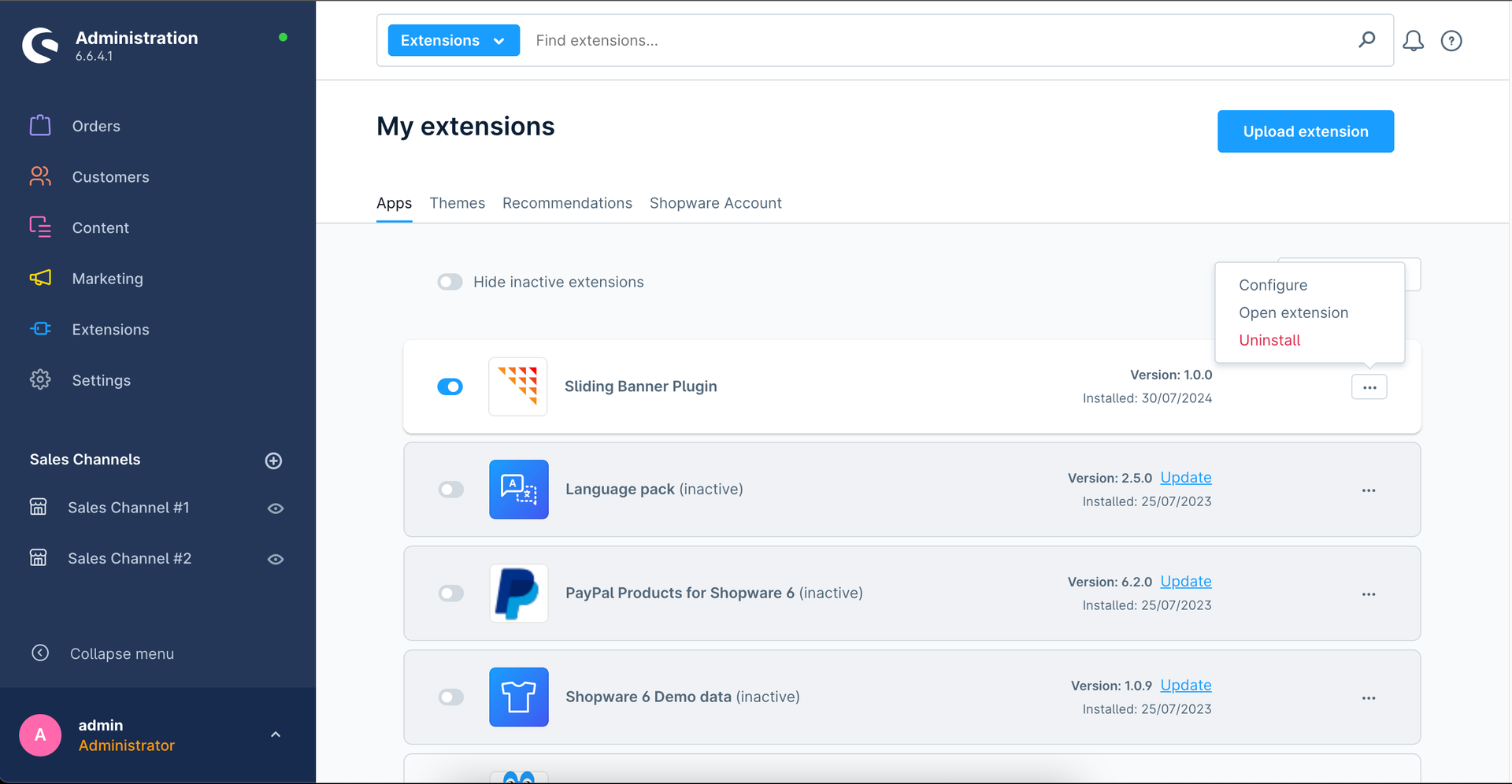Add a new sales channel with plus icon
Image resolution: width=1512 pixels, height=784 pixels.
tap(273, 460)
